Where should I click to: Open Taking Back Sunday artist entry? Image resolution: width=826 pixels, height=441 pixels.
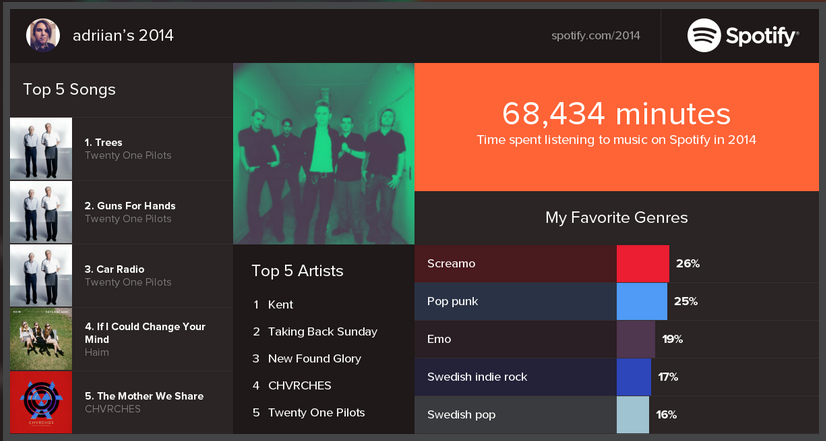[315, 331]
